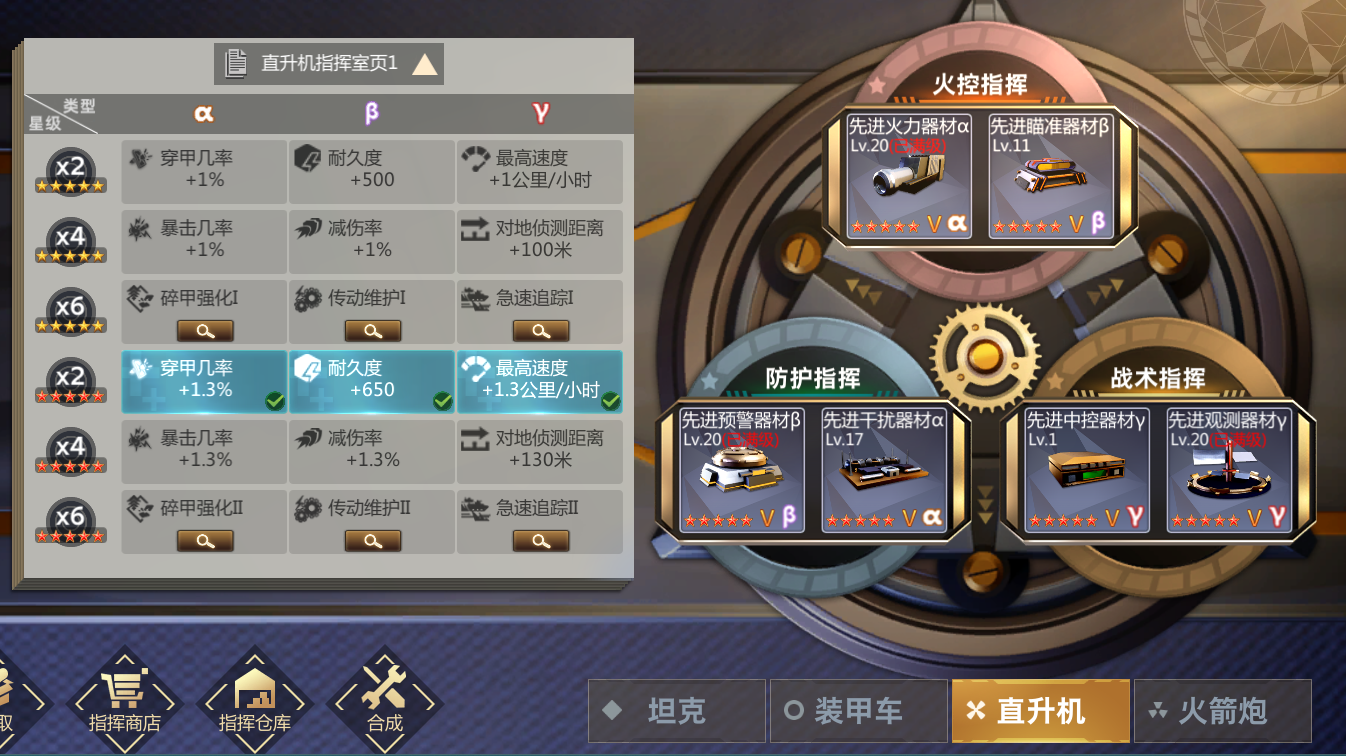The image size is (1346, 756).
Task: Select the 先进干扰器材α equipment card
Action: click(884, 469)
